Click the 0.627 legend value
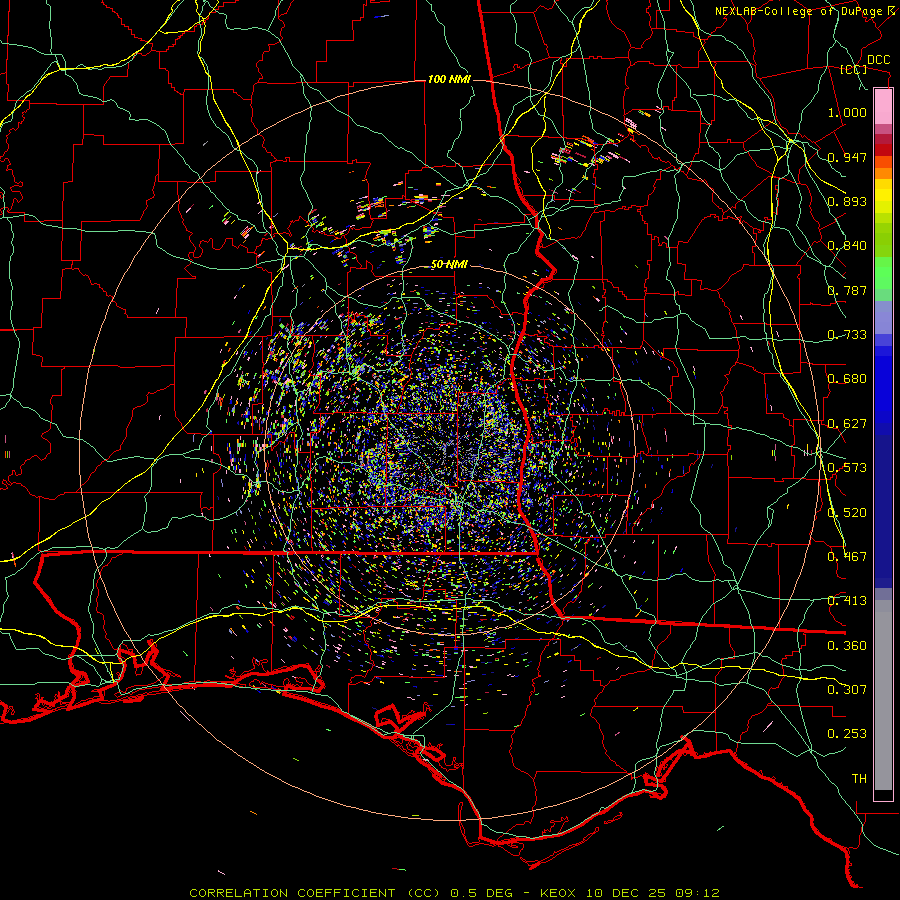 (x=847, y=424)
